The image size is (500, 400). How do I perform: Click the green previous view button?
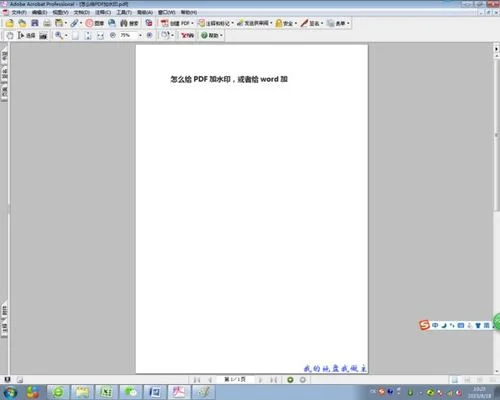[290, 380]
